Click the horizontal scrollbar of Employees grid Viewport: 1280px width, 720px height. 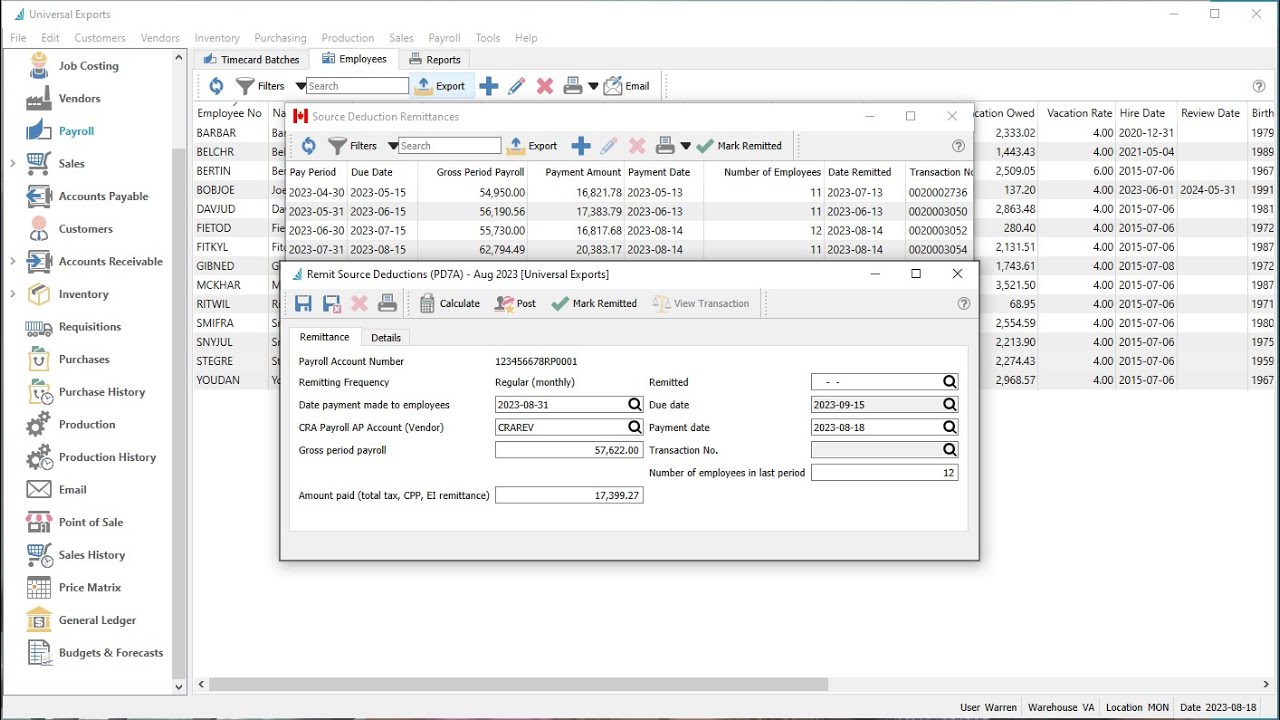518,685
